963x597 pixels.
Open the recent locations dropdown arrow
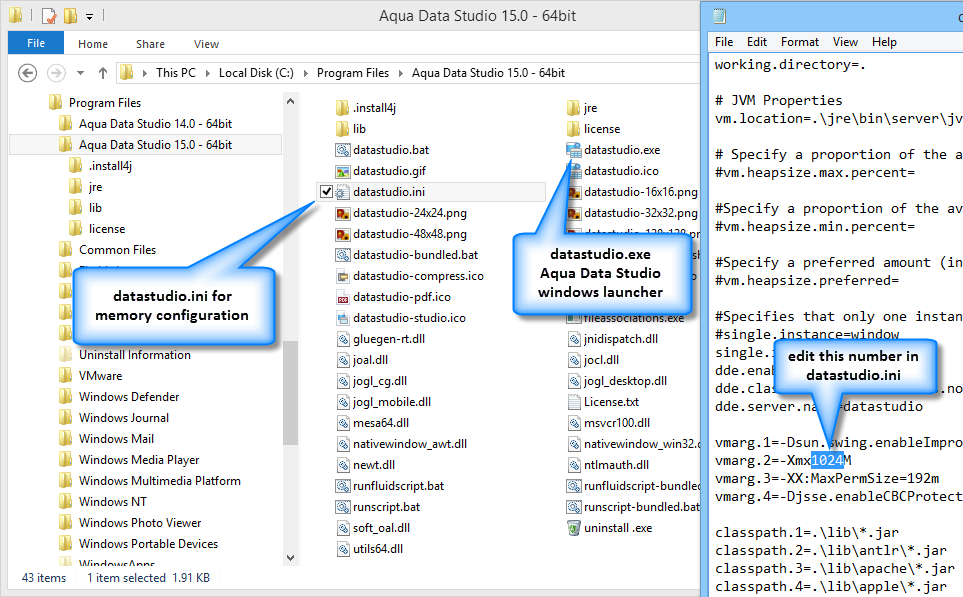pyautogui.click(x=82, y=73)
